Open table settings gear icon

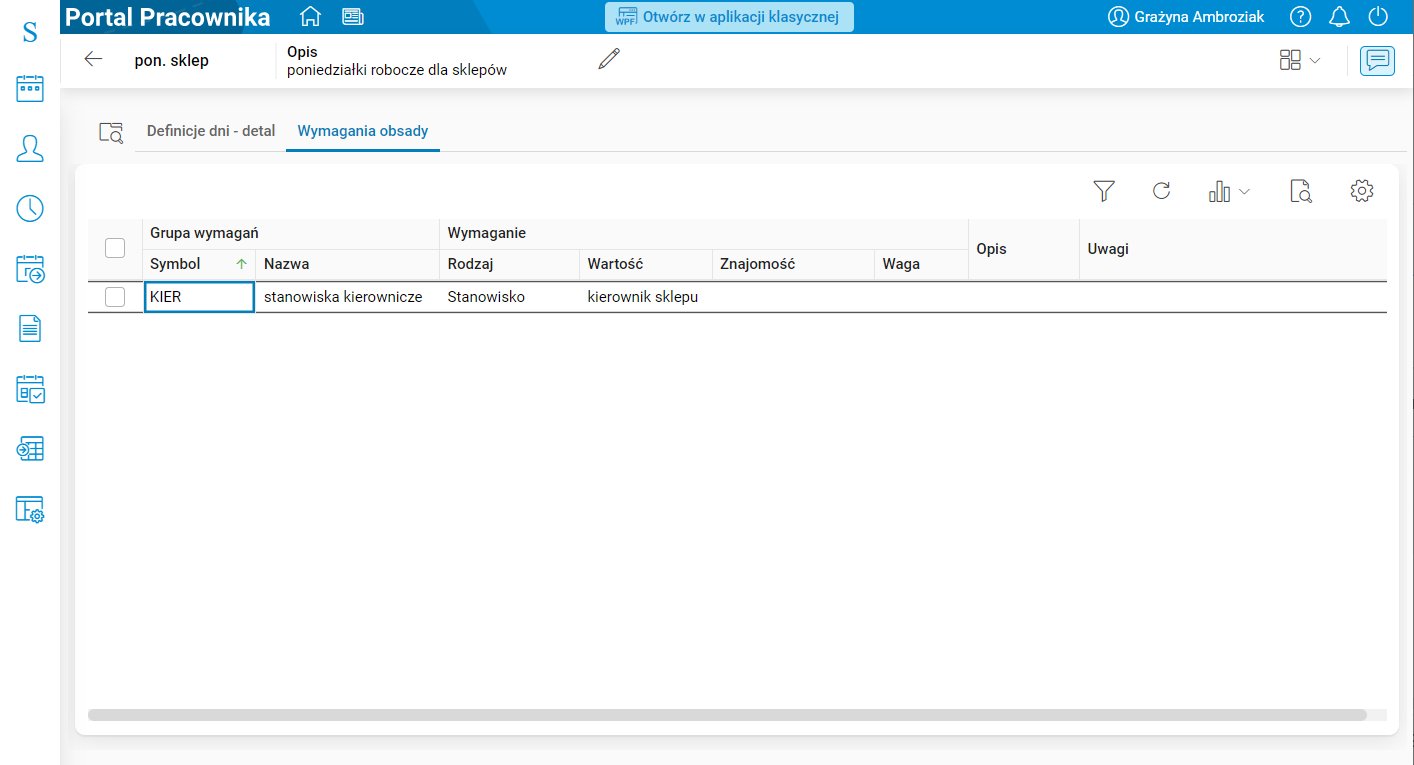click(1362, 191)
